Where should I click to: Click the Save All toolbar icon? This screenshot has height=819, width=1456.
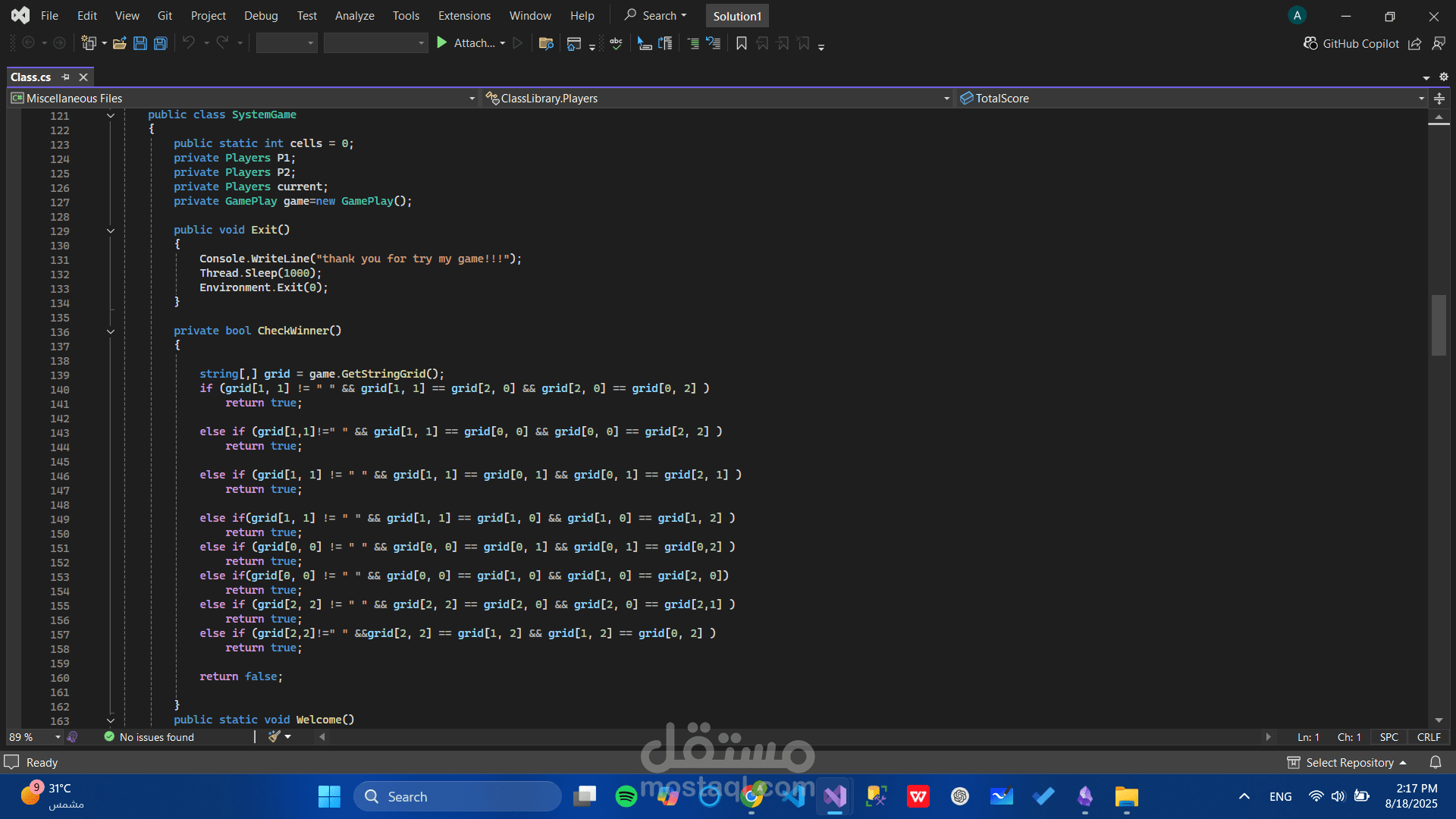[160, 43]
